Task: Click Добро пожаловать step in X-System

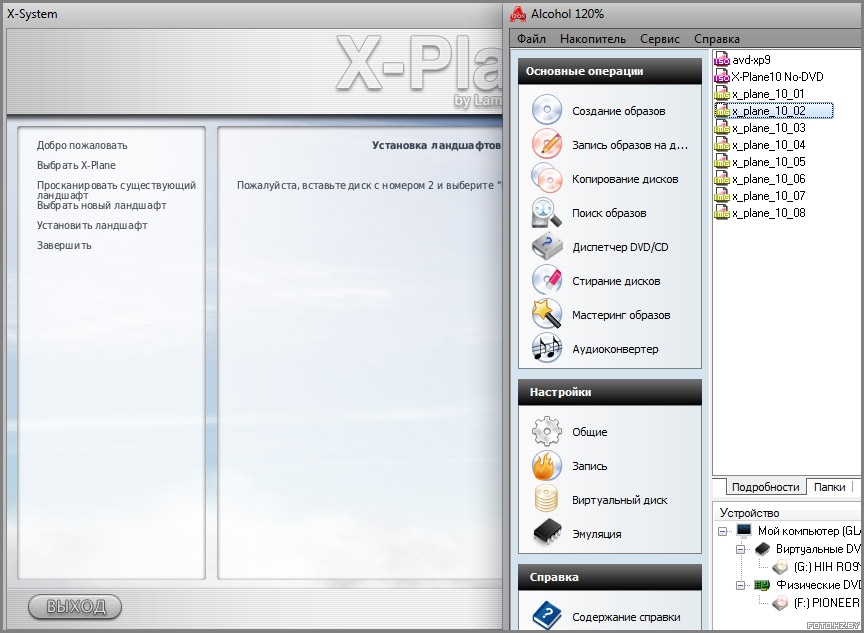Action: pos(82,145)
